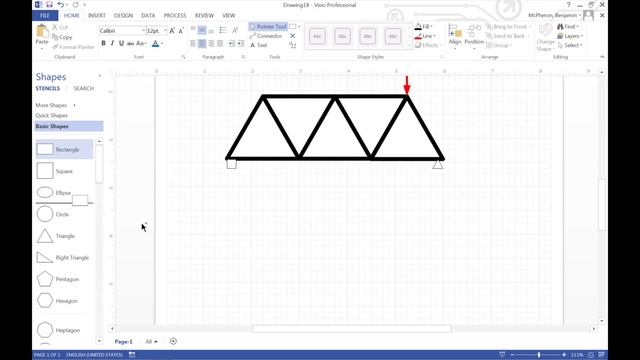The width and height of the screenshot is (640, 360).
Task: Toggle Align Left text option
Action: 193,43
